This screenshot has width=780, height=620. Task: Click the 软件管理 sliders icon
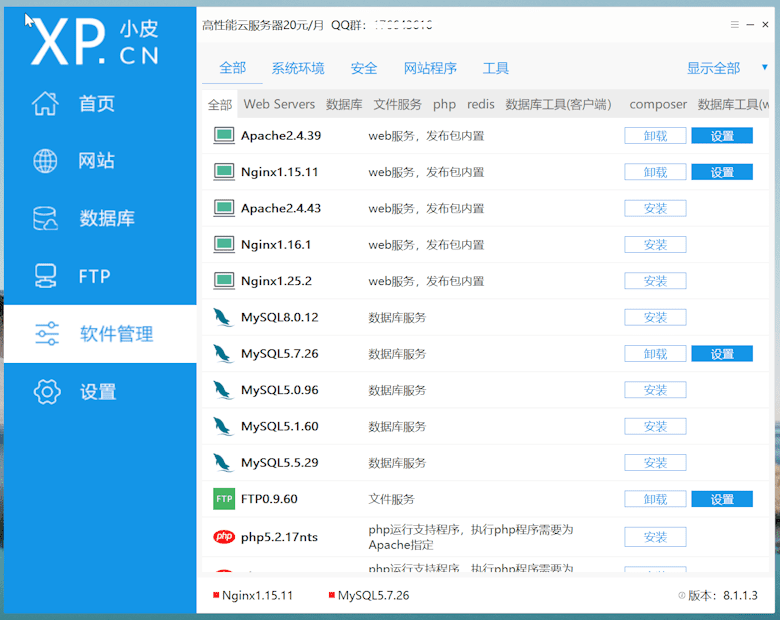[47, 333]
